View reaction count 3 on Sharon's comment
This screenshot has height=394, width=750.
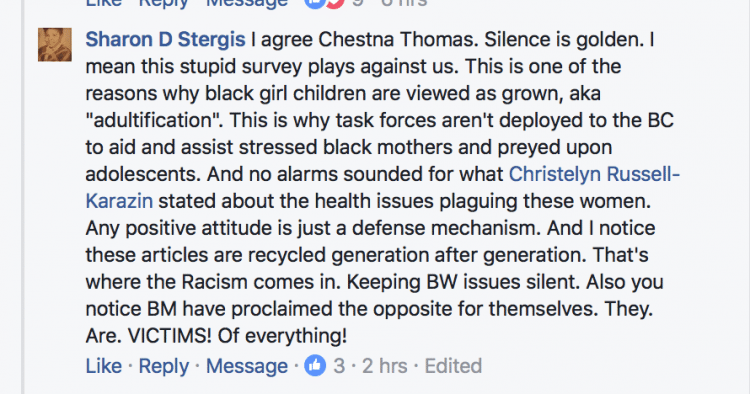(x=339, y=366)
